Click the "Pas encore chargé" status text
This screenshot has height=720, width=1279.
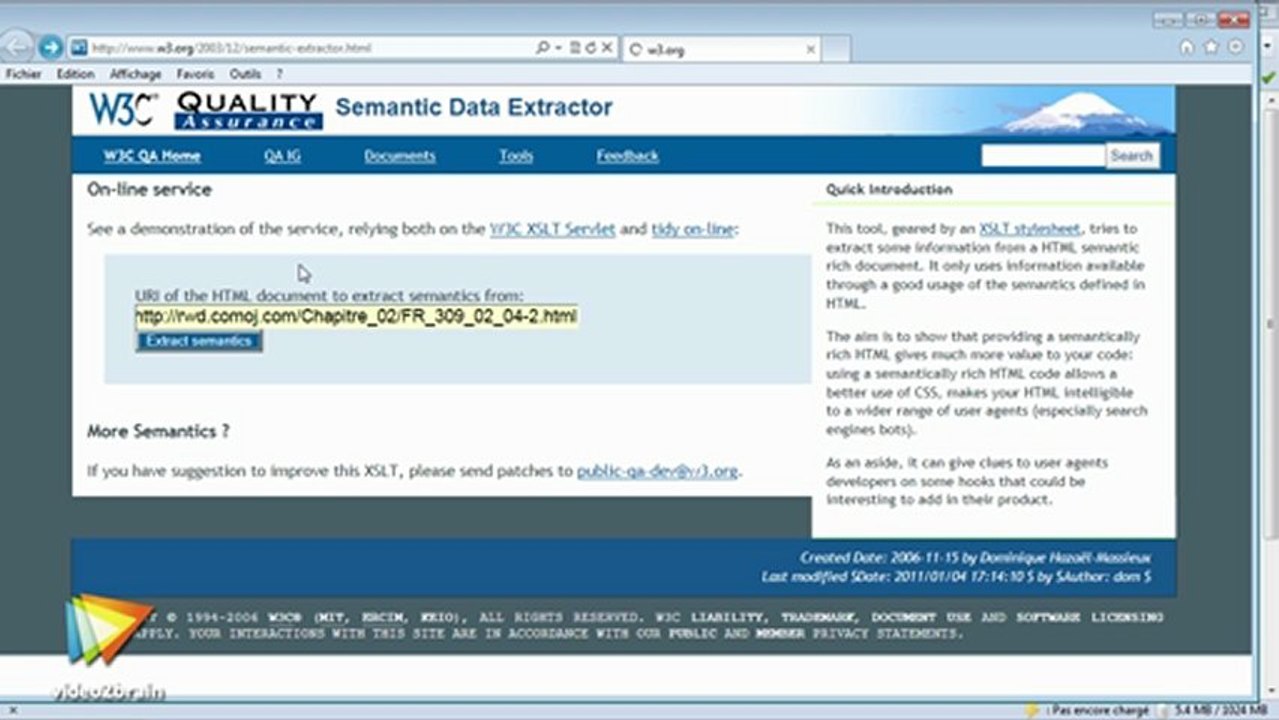[x=1101, y=711]
